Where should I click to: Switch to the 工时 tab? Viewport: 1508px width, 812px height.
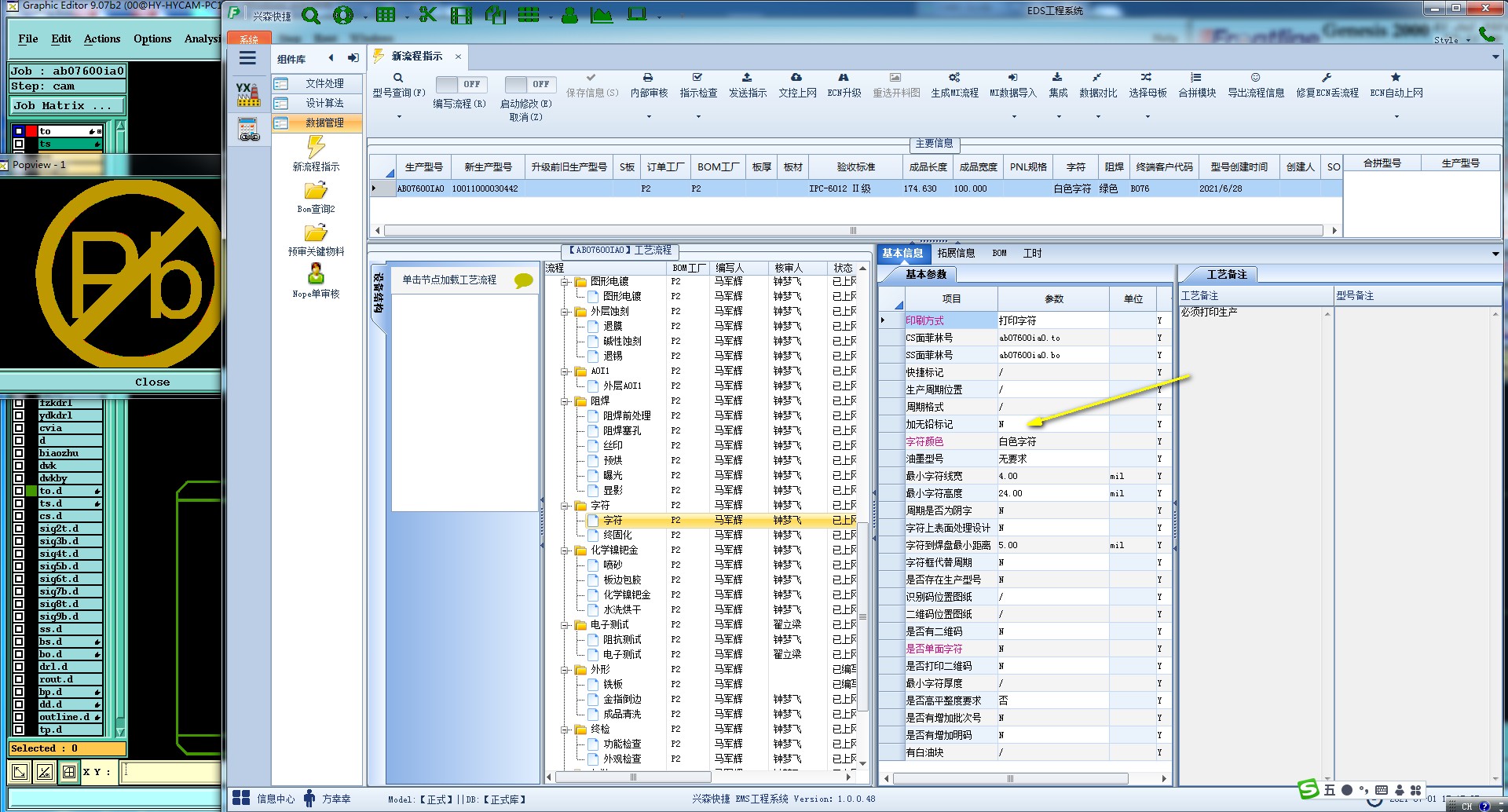[x=1032, y=254]
